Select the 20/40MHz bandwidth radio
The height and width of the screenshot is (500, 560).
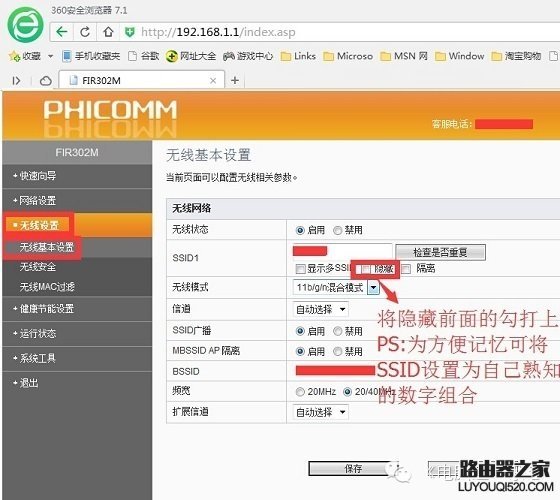(347, 392)
